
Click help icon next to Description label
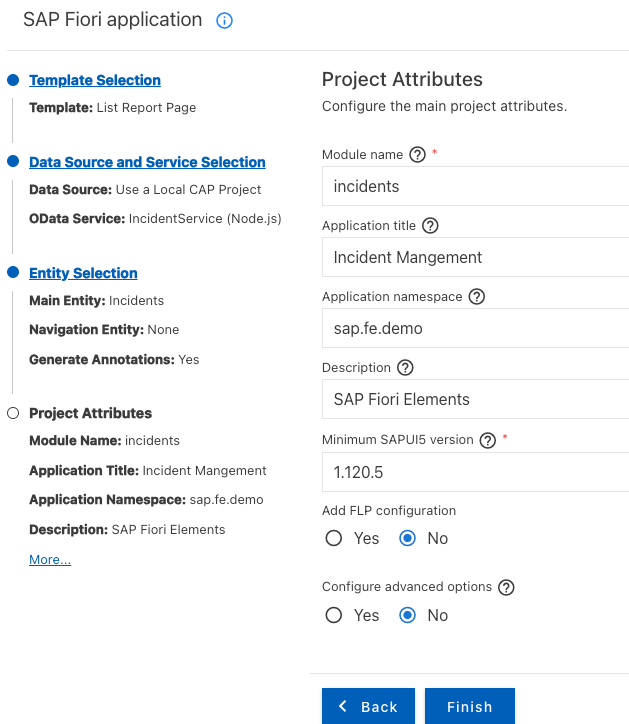[x=405, y=368]
